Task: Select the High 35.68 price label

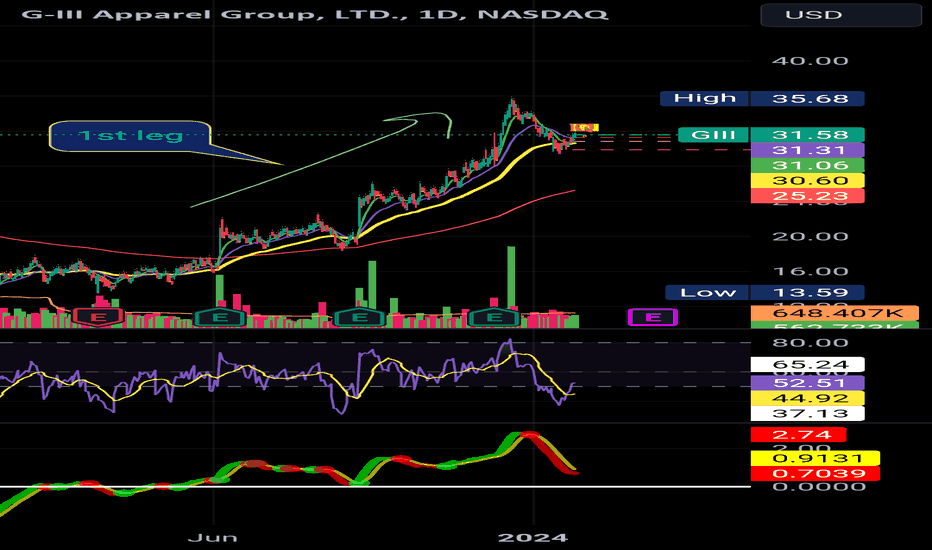Action: click(x=762, y=99)
